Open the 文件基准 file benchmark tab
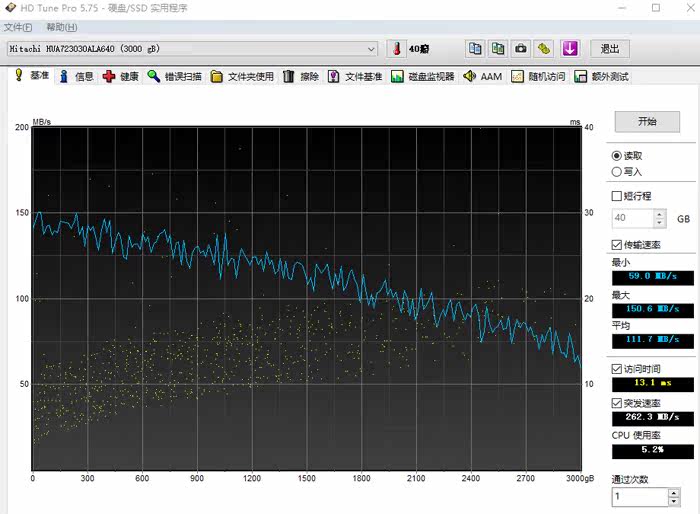700x514 pixels. click(355, 76)
